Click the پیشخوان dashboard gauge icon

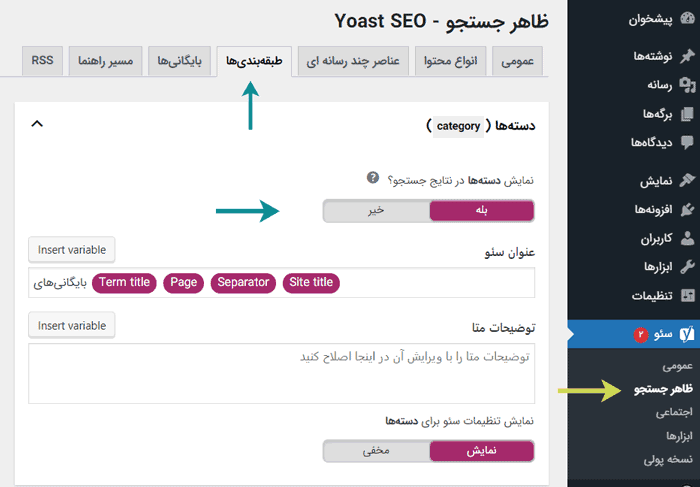[688, 19]
